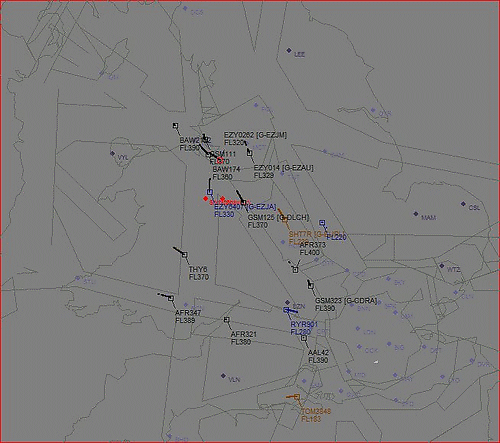Viewport: 500px width, 443px height.
Task: Select the VYL navigation fix diamond
Action: (x=112, y=153)
